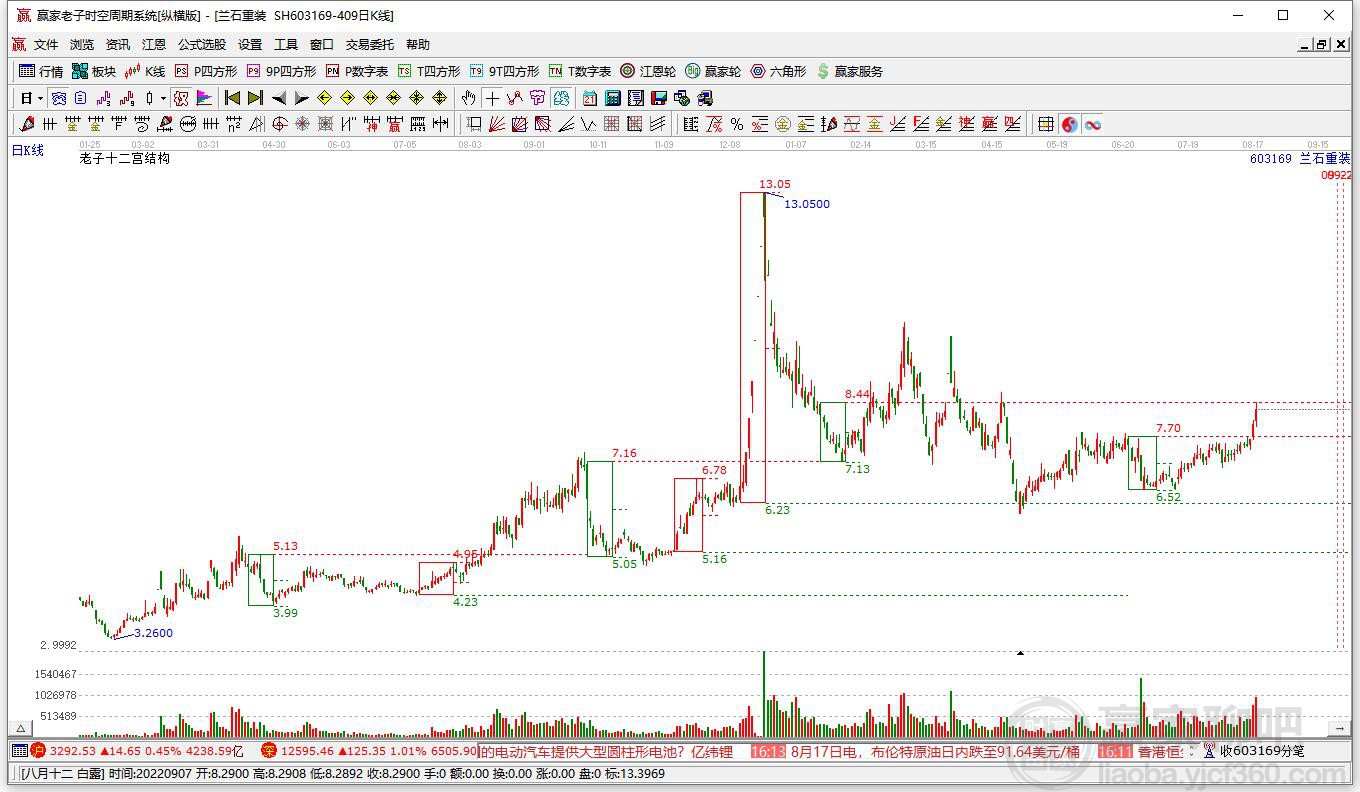Open the 六角形 button

778,71
